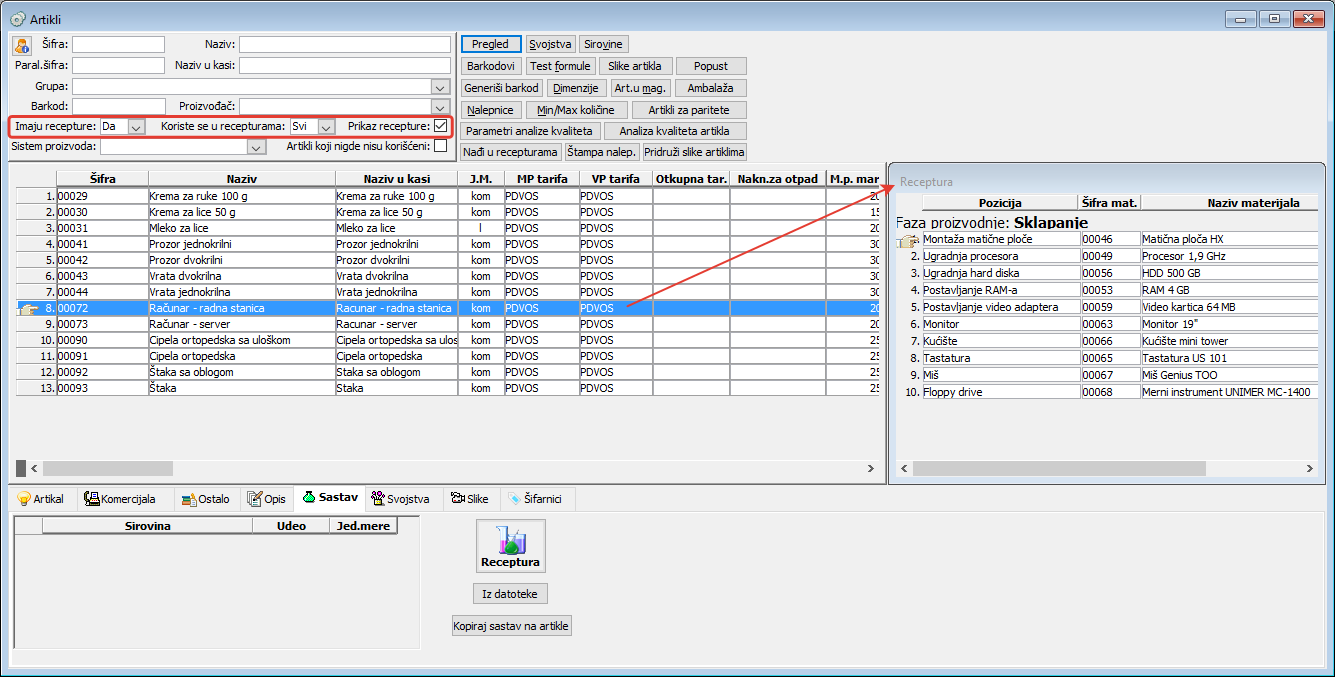Open the Šifarnici tab
The width and height of the screenshot is (1335, 677).
pos(538,499)
